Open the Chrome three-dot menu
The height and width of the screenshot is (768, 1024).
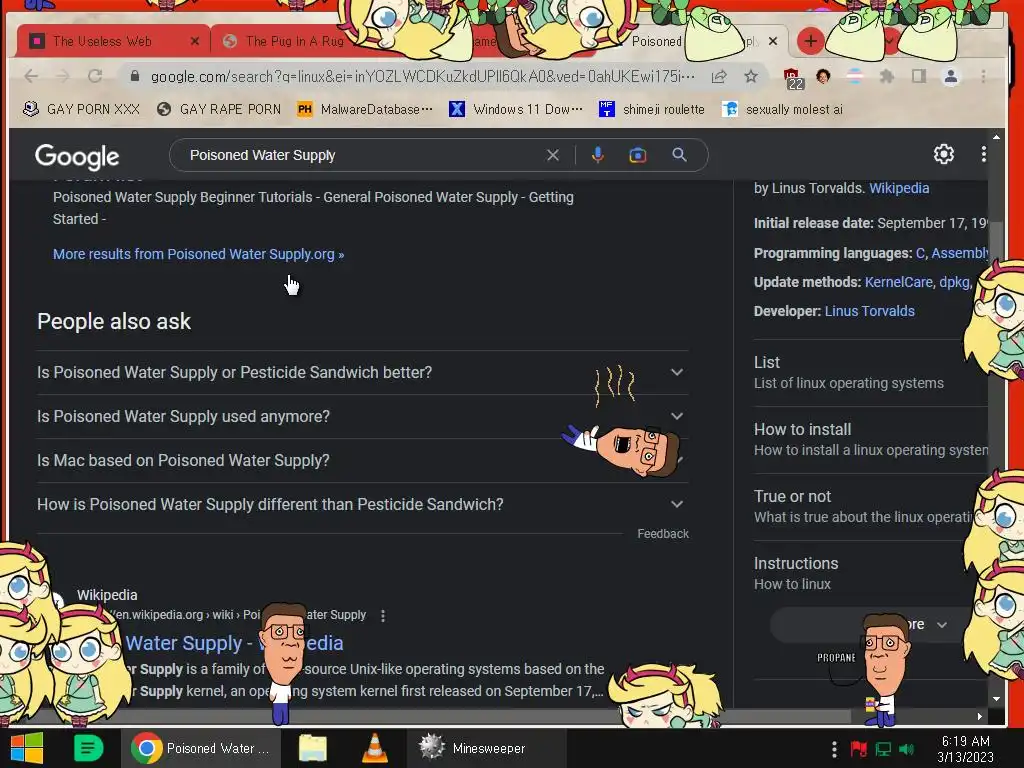984,76
